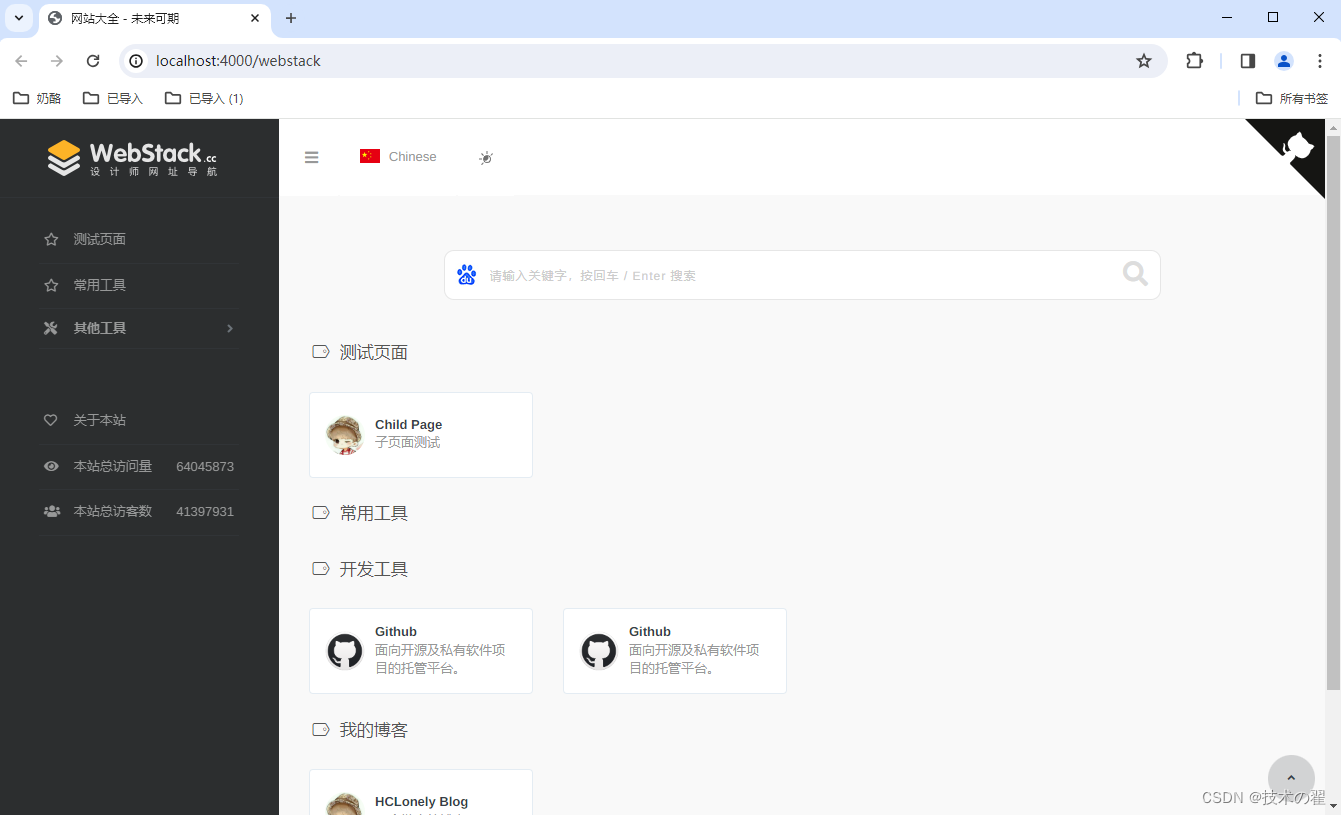Click the Baidu search engine icon

[x=466, y=274]
